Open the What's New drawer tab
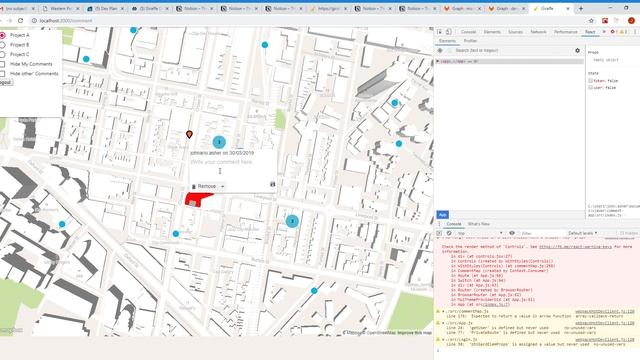The height and width of the screenshot is (360, 640). (478, 224)
